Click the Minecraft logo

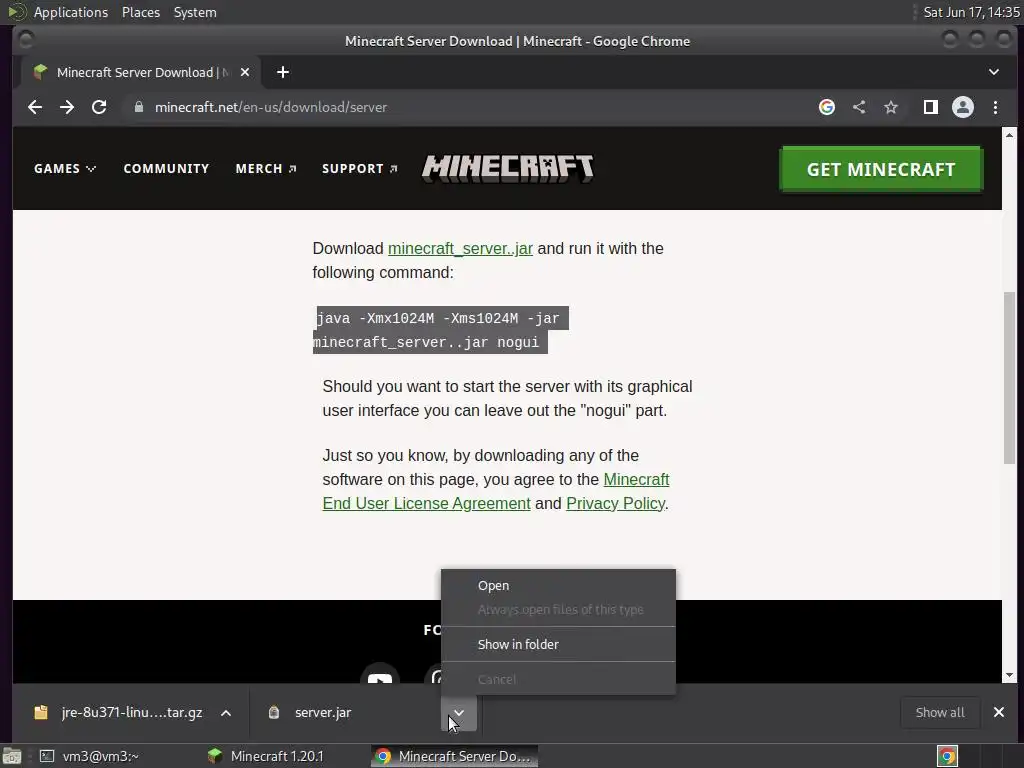pyautogui.click(x=508, y=168)
